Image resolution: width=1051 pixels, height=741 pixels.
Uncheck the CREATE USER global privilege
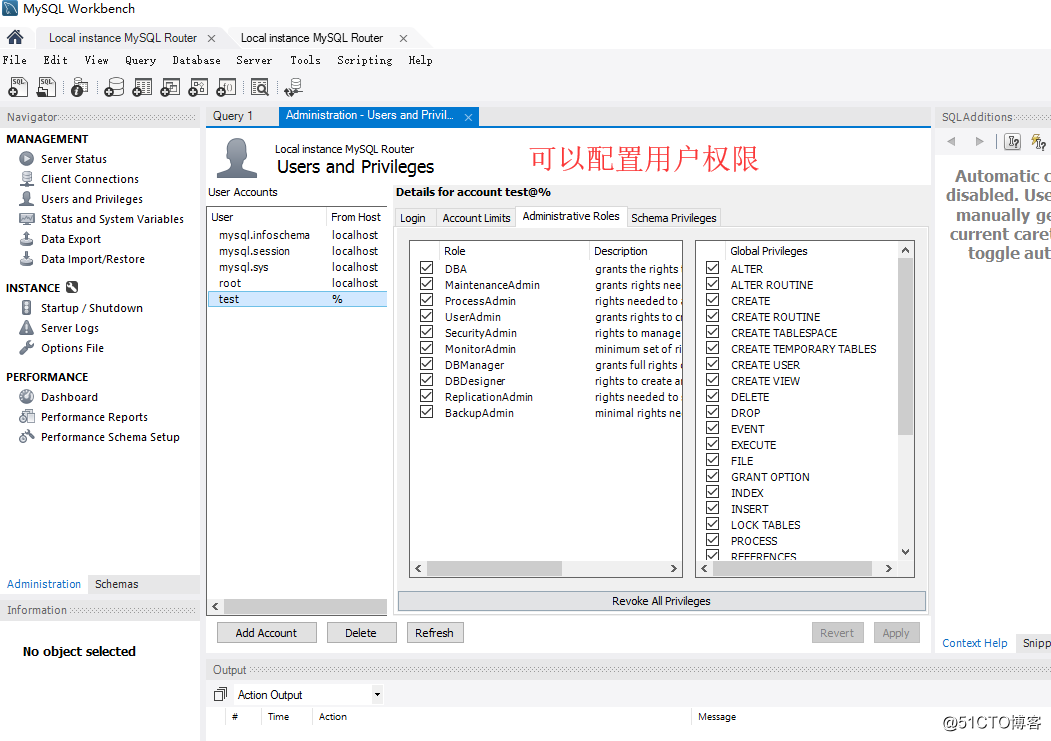713,364
